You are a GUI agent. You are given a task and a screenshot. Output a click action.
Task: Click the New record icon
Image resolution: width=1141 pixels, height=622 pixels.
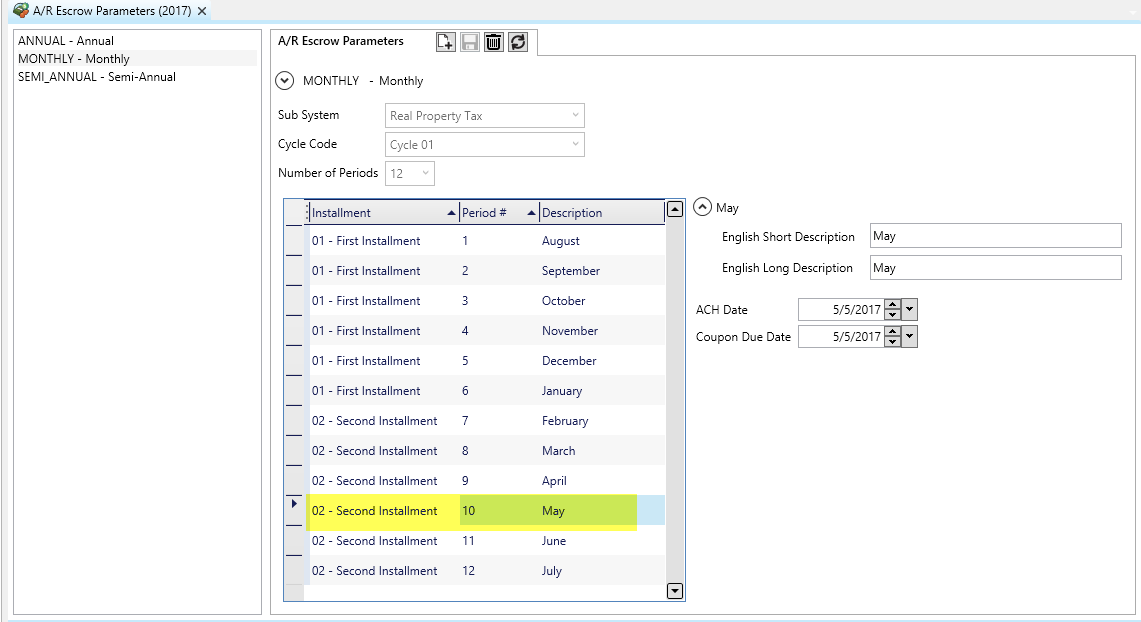446,42
